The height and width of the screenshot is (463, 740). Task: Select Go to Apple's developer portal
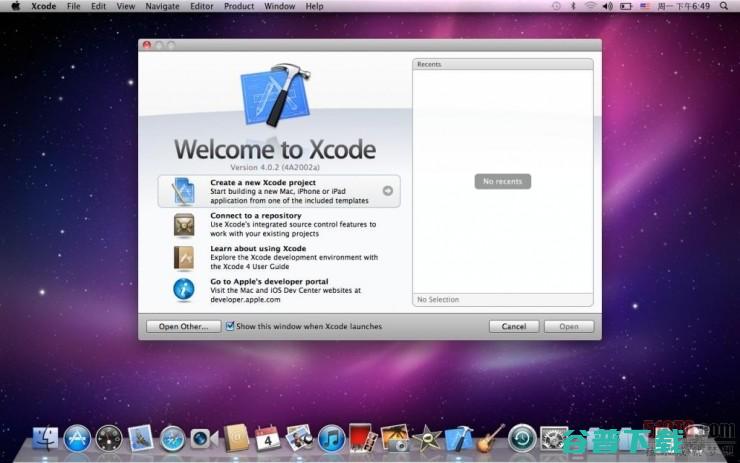pyautogui.click(x=279, y=290)
